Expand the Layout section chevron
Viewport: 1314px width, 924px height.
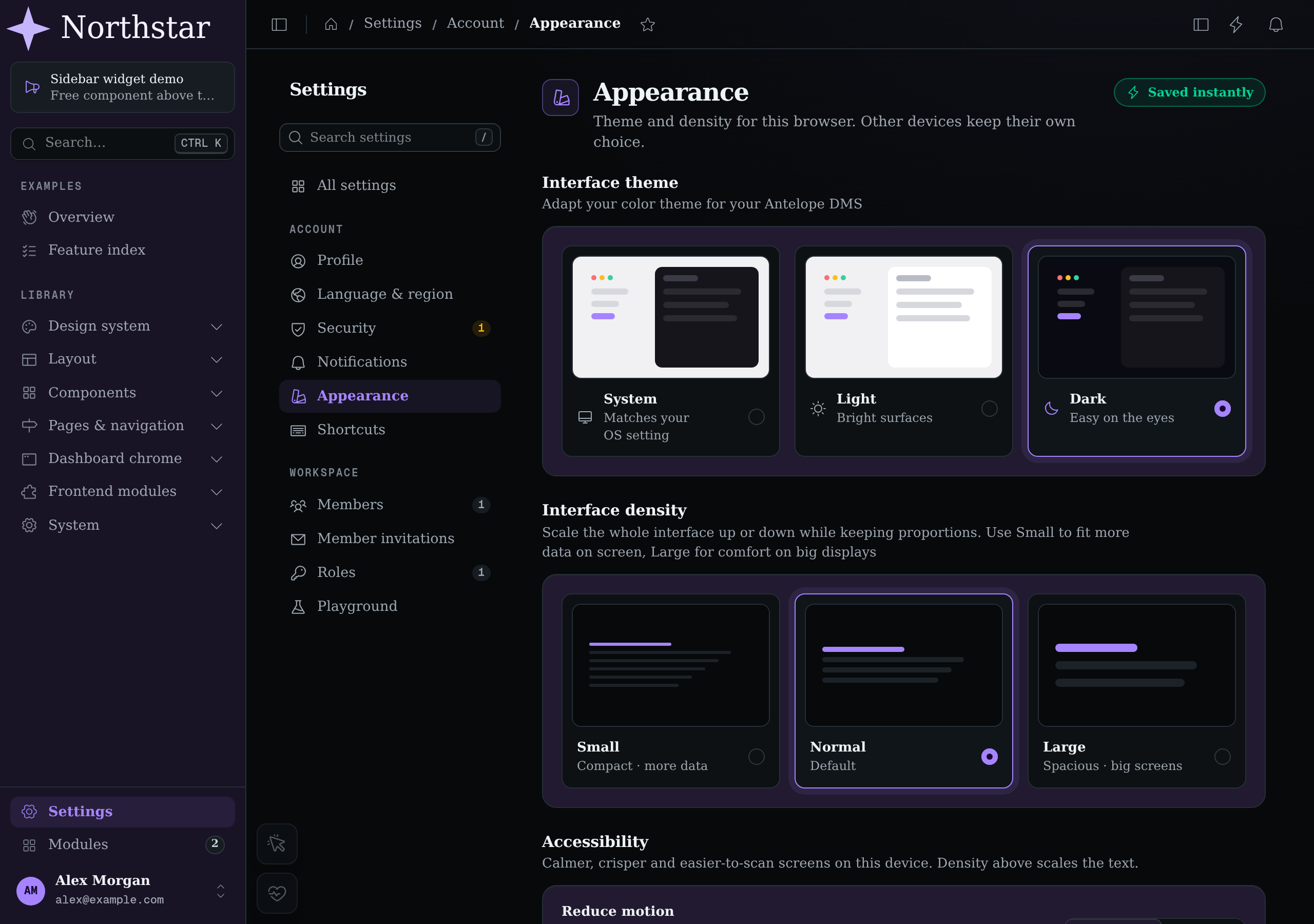[216, 359]
